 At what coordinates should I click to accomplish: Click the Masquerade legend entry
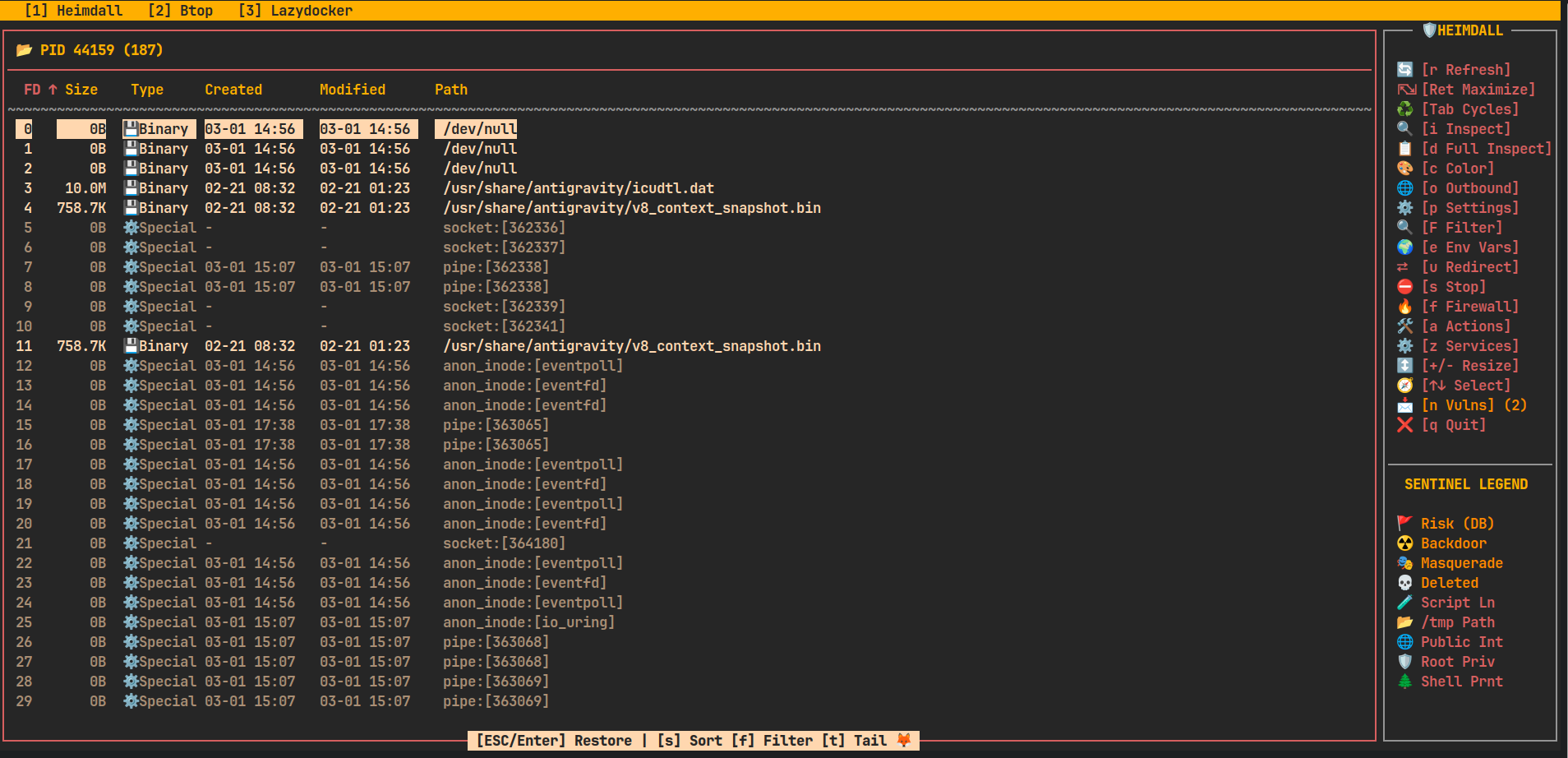(x=1450, y=563)
